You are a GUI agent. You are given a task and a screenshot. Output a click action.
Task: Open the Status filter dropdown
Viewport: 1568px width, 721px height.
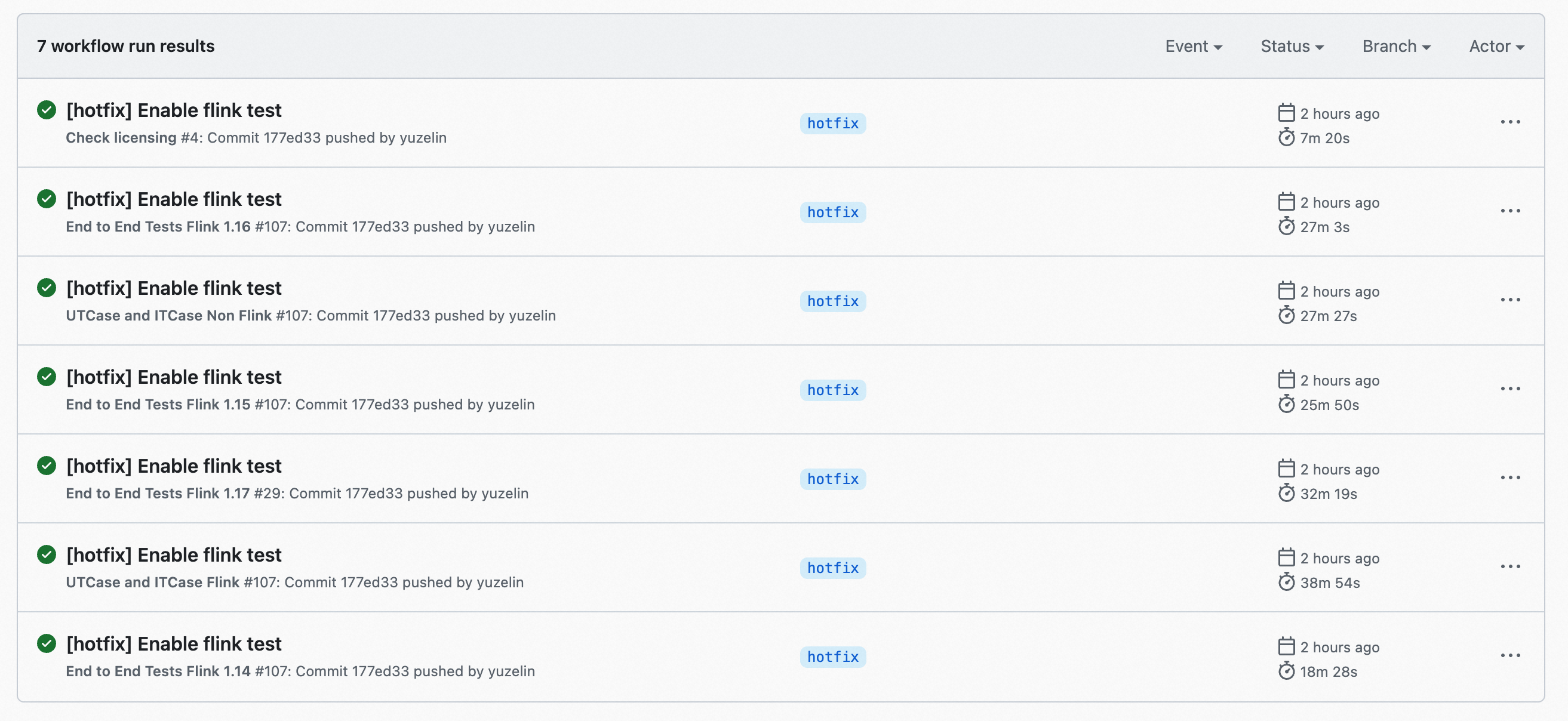coord(1292,46)
